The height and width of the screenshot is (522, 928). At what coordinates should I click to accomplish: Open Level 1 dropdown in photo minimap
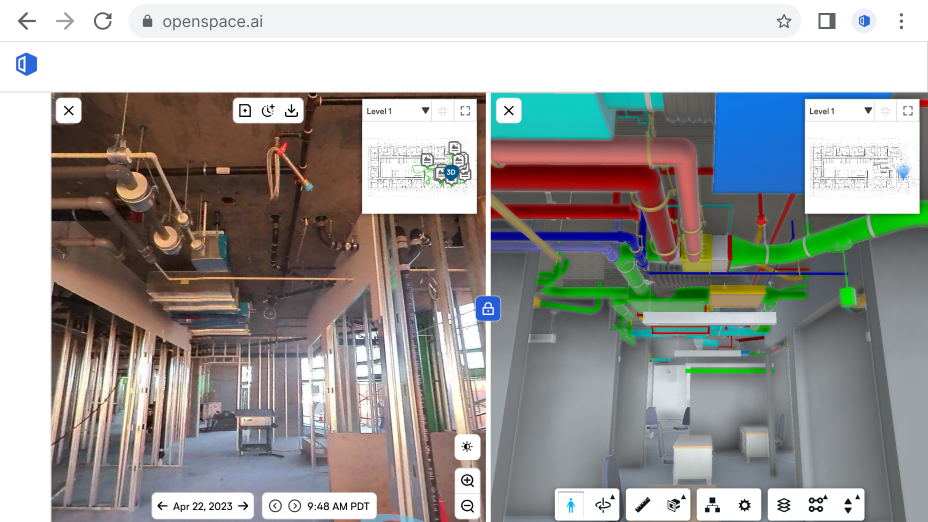[x=425, y=111]
